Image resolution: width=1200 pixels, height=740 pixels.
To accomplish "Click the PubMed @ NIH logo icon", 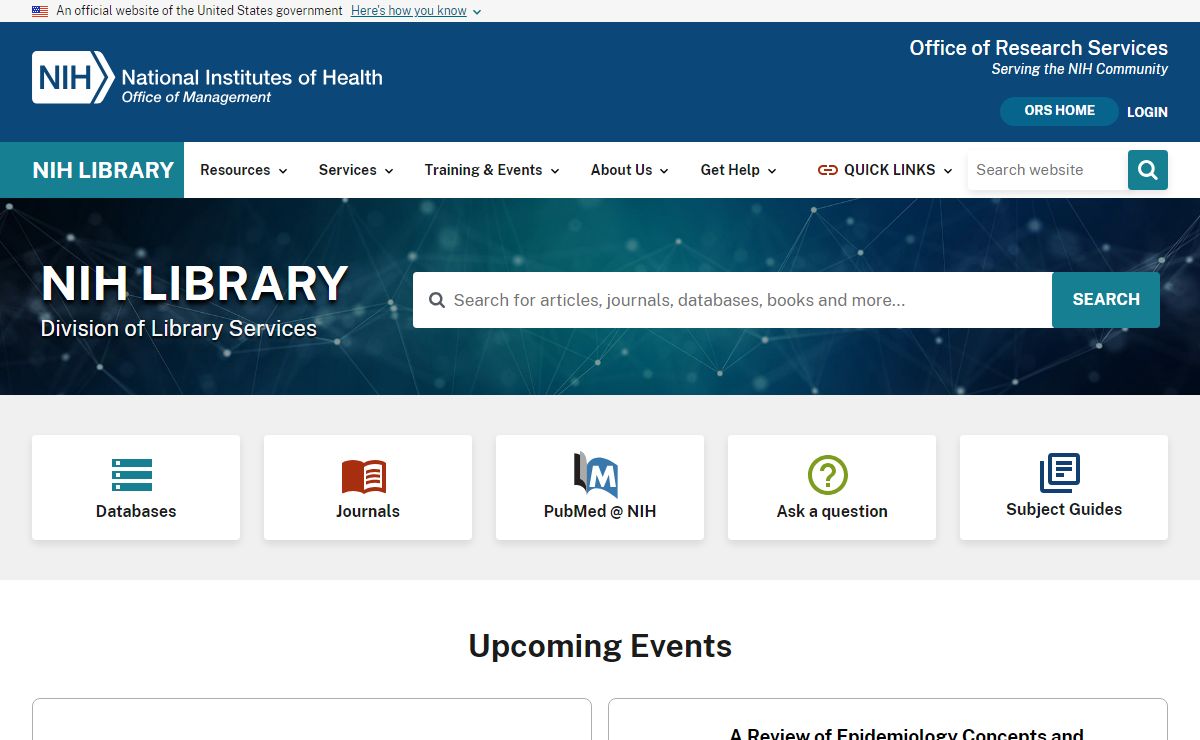I will 596,475.
